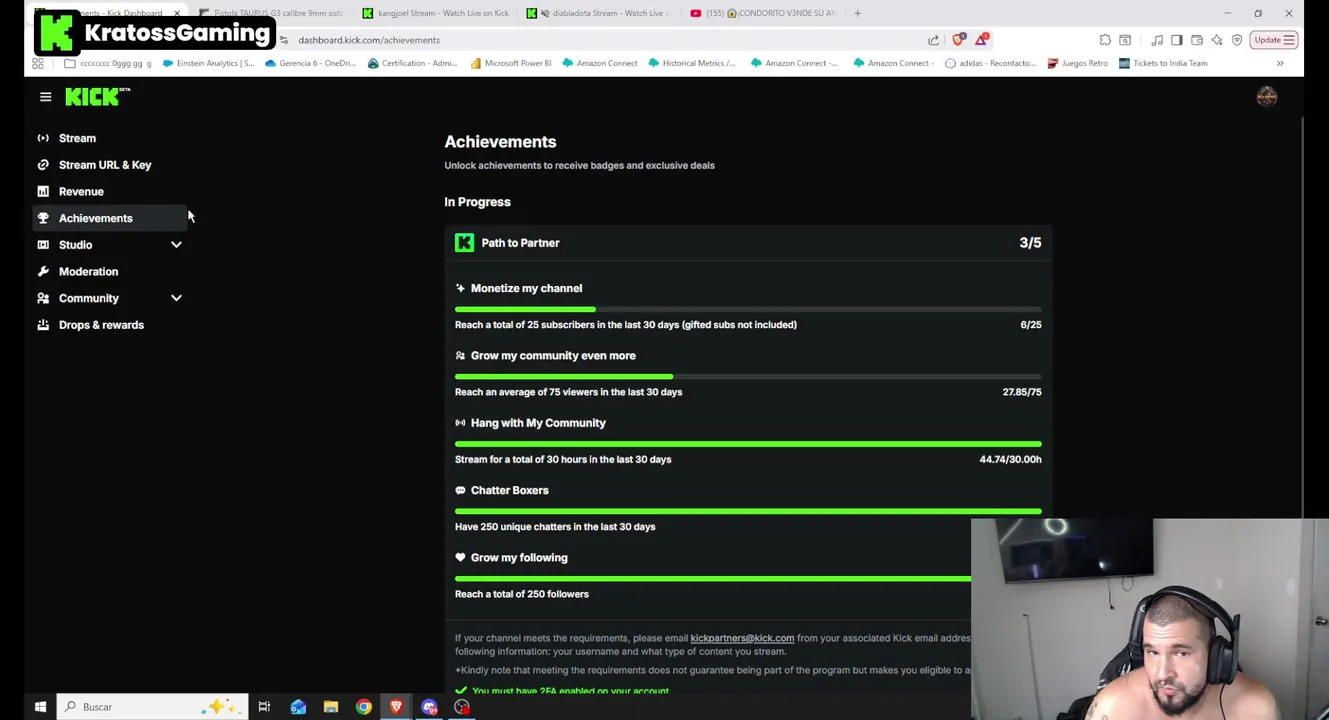1329x720 pixels.
Task: Switch to the YouTube CONDORITO tab
Action: (762, 13)
